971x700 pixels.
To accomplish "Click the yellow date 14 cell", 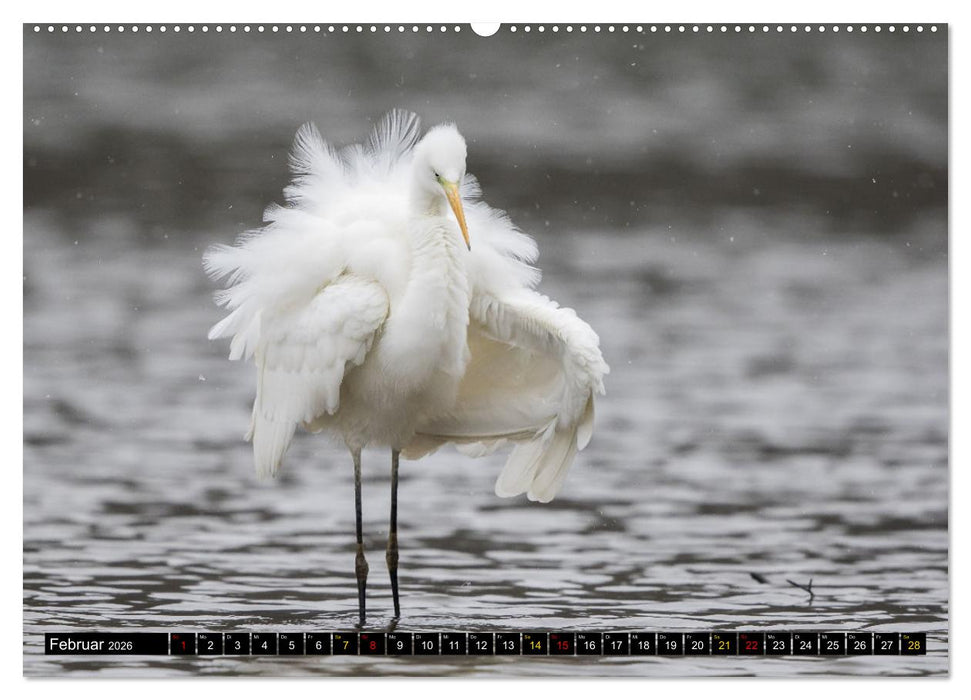I will [x=533, y=647].
